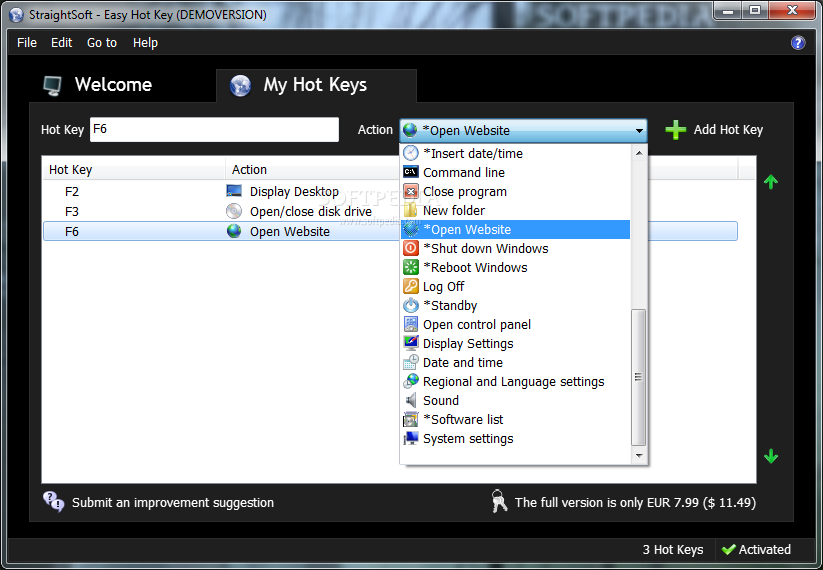Image resolution: width=823 pixels, height=570 pixels.
Task: Click the Insert date/time clock icon
Action: click(x=410, y=153)
